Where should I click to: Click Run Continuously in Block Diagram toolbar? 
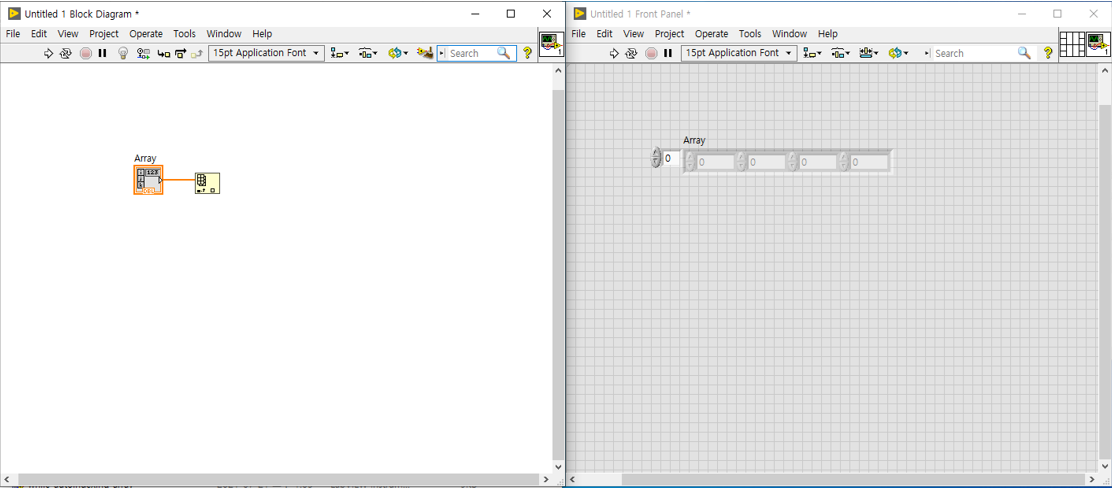click(66, 53)
